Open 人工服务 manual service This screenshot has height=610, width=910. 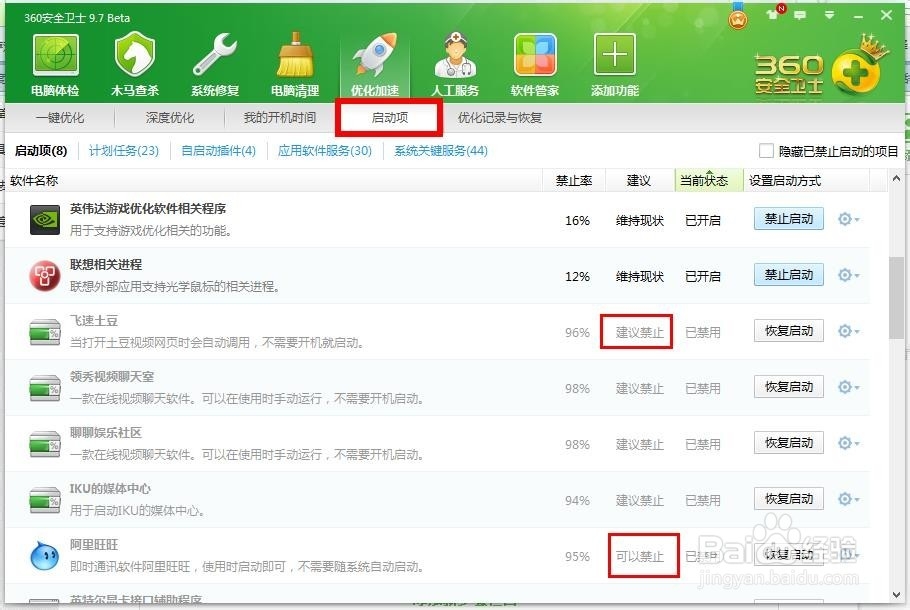[455, 60]
